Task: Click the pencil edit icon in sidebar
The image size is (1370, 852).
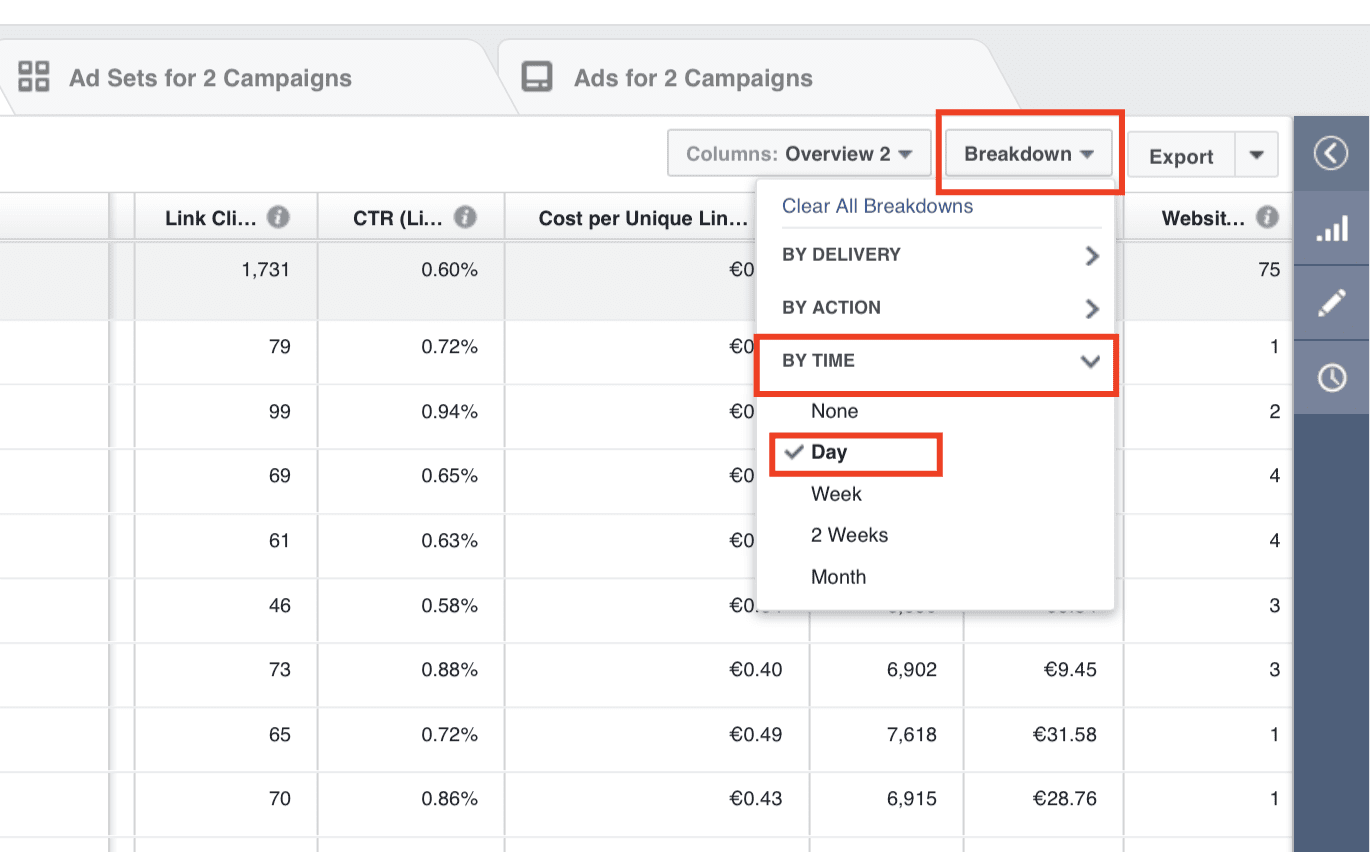Action: pyautogui.click(x=1331, y=303)
